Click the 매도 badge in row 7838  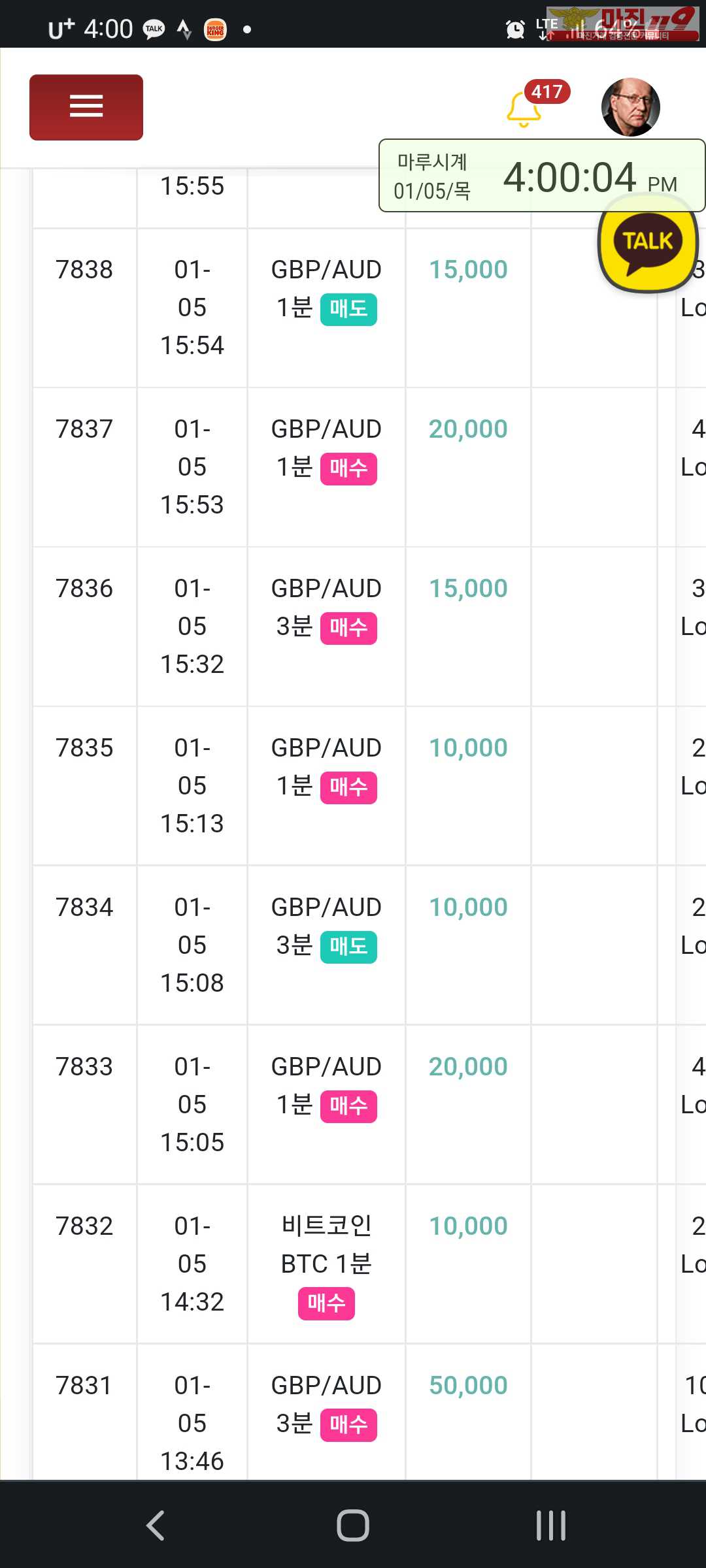click(348, 309)
